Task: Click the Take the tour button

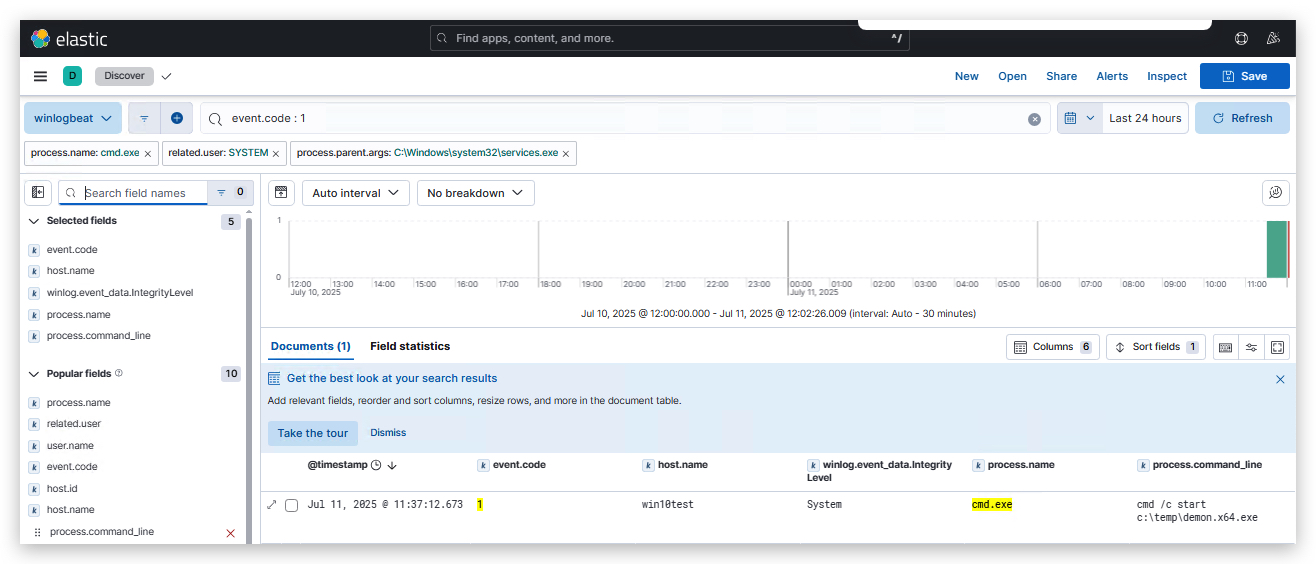Action: [x=313, y=433]
